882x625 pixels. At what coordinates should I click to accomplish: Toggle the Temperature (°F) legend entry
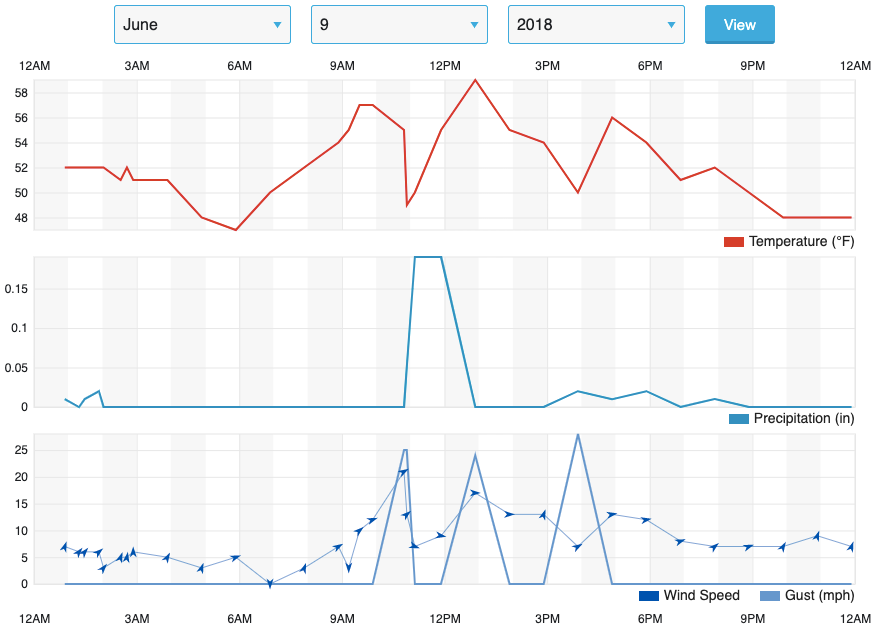788,242
